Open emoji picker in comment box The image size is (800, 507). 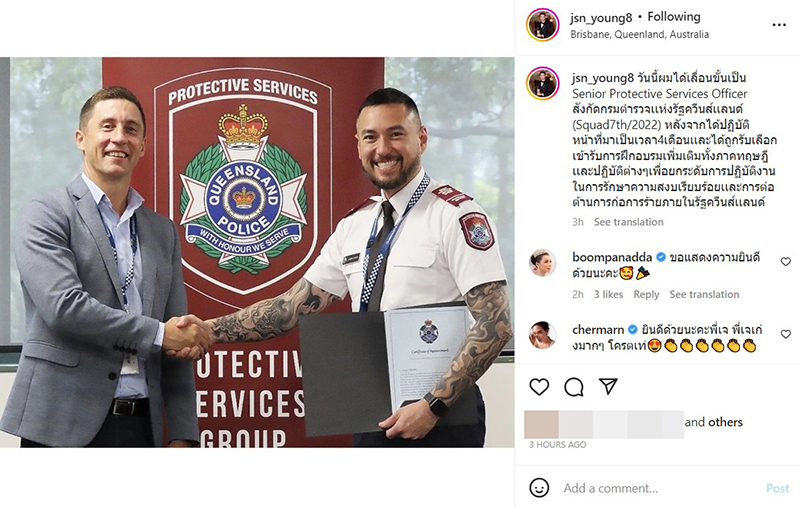click(539, 488)
